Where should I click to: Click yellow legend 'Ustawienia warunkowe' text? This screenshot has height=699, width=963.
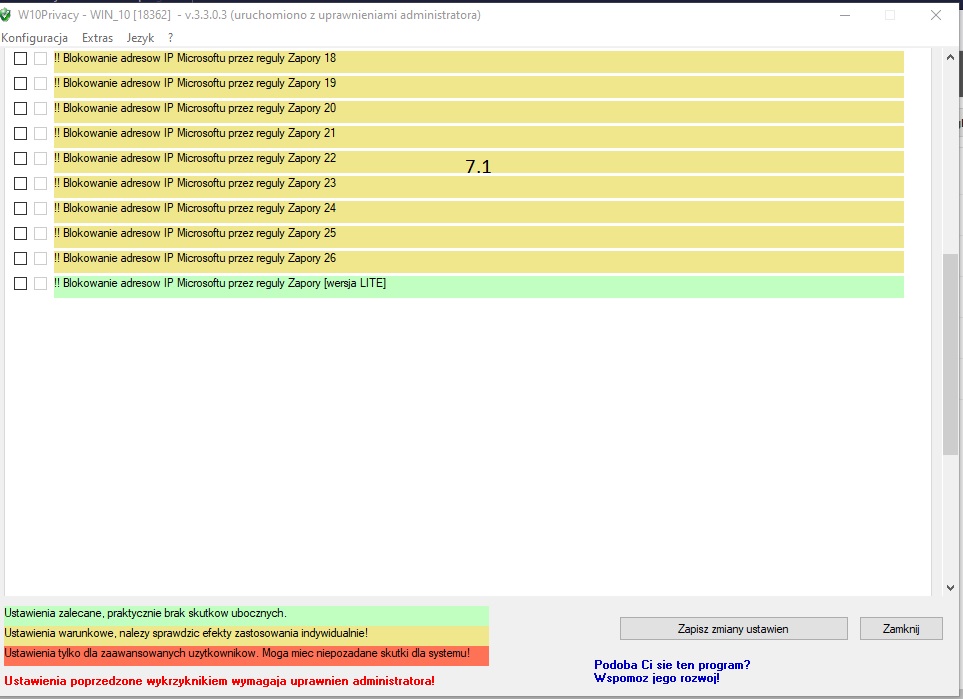tap(186, 633)
